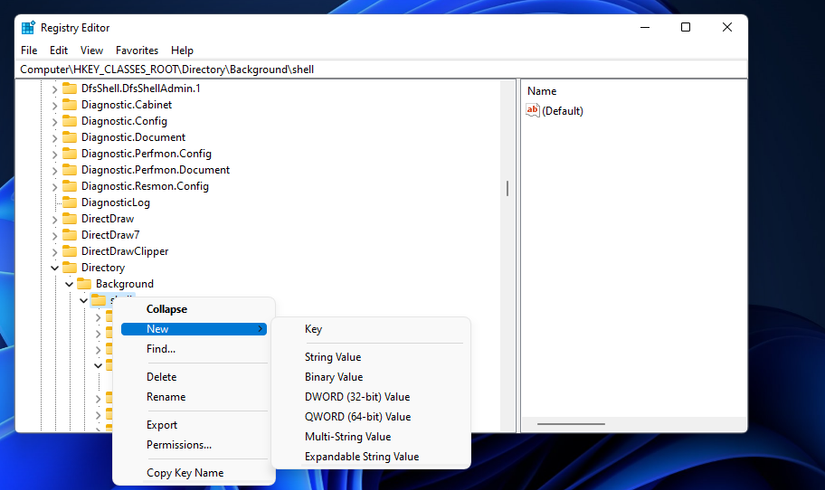Click the Diagnostic.Document folder icon

coord(69,137)
